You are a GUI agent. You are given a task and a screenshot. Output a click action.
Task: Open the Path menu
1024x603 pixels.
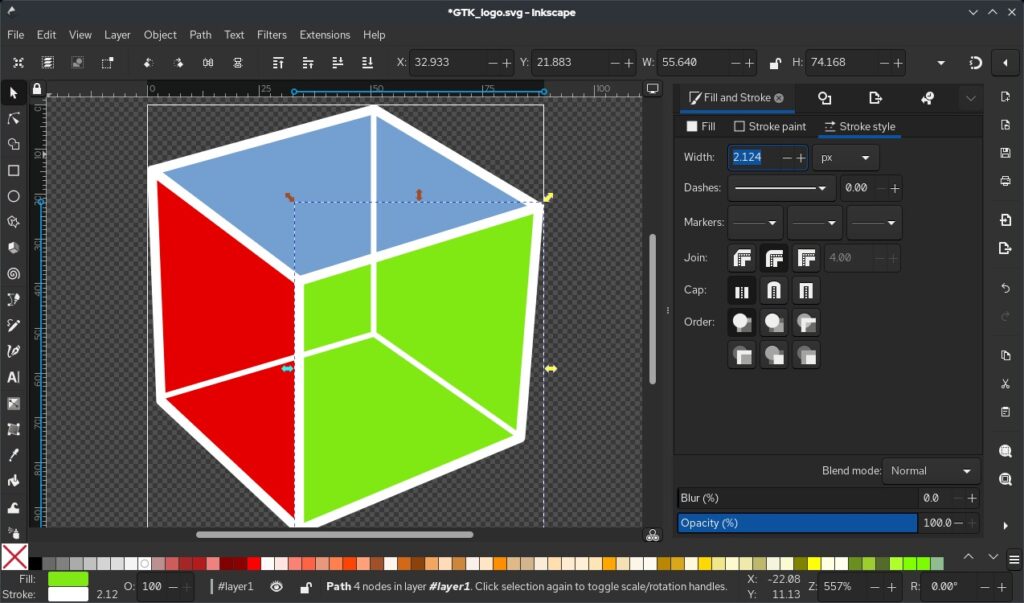pos(200,34)
